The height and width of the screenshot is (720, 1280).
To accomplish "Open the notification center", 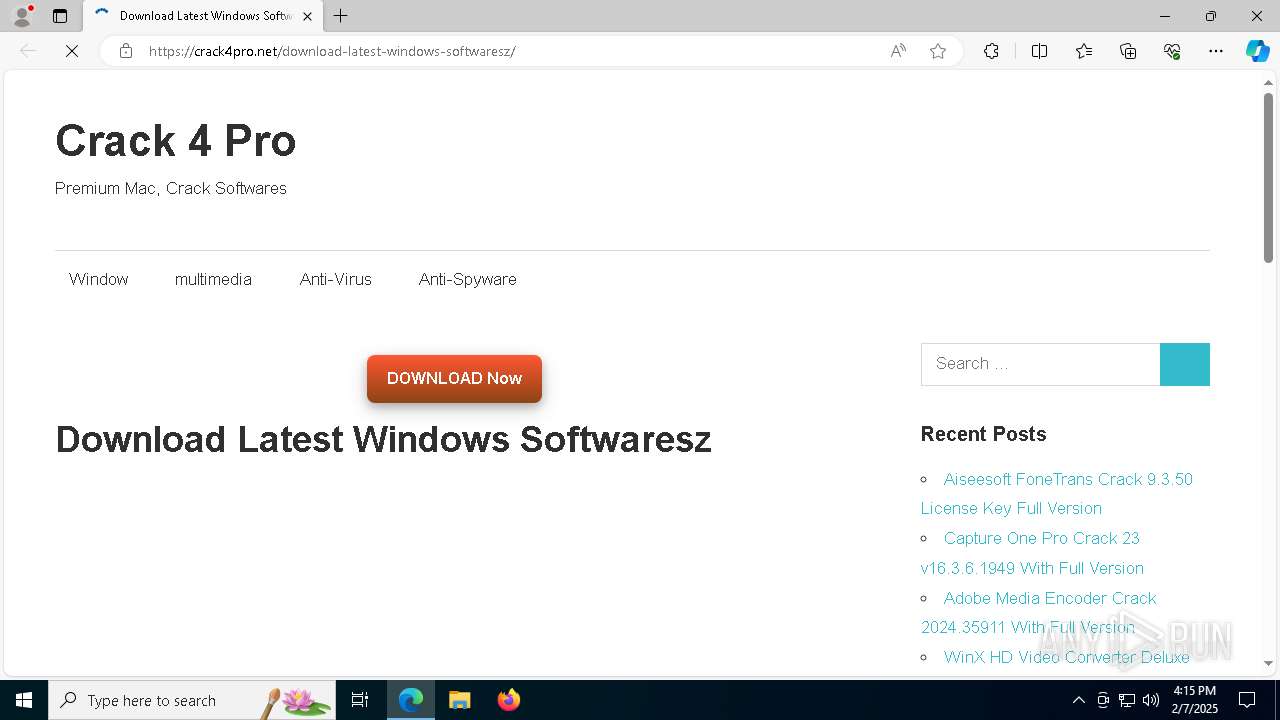I will [1247, 700].
